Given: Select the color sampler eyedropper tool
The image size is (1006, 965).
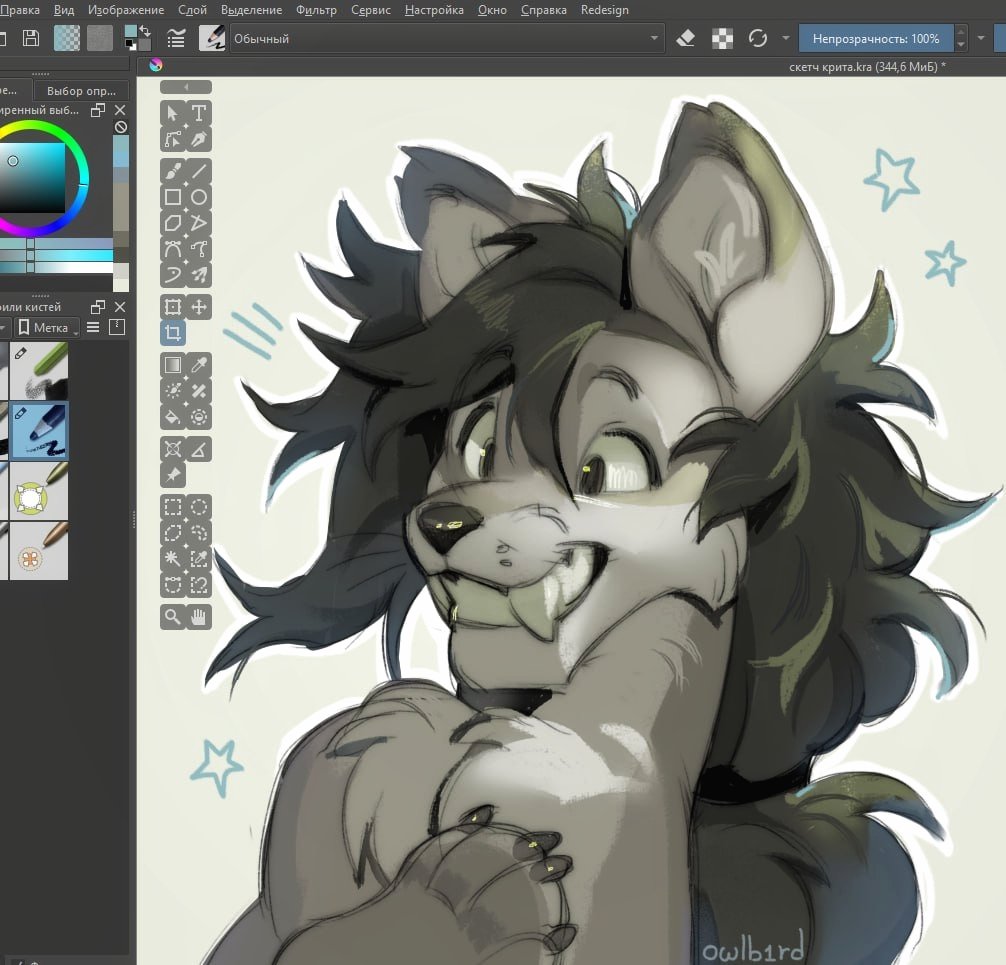Looking at the screenshot, I should [x=199, y=365].
